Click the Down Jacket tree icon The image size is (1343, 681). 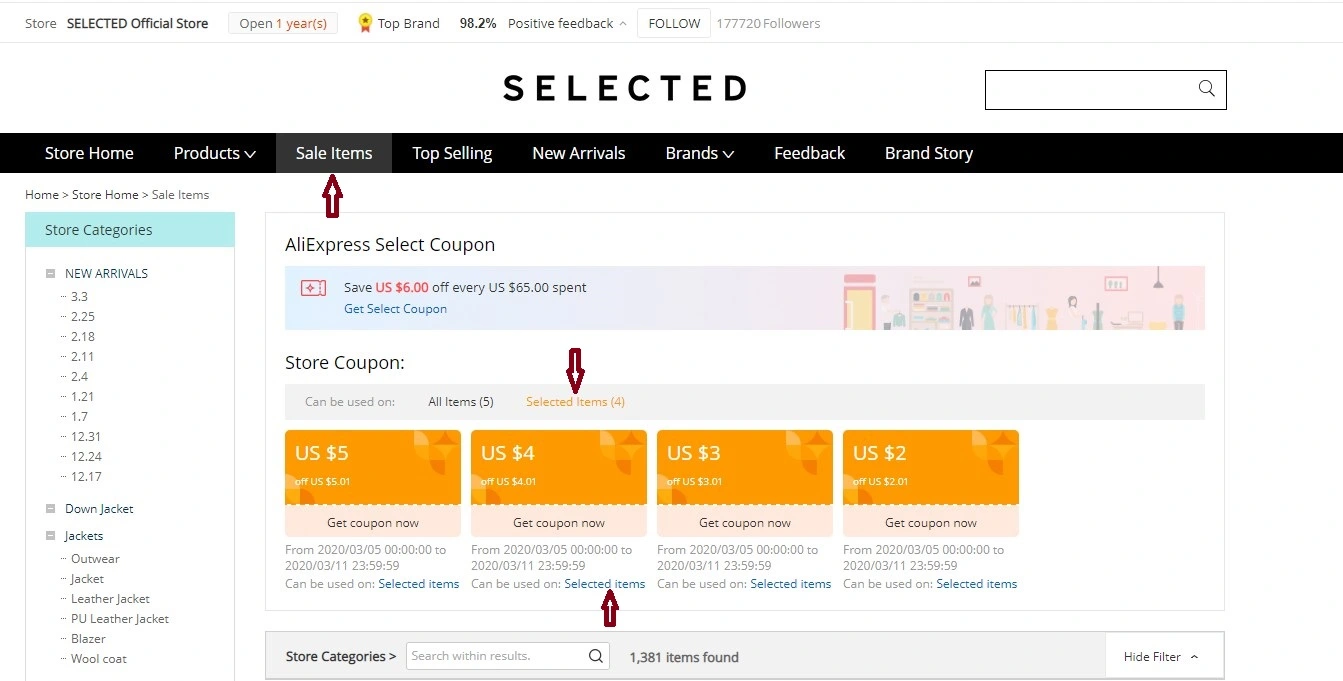tap(50, 509)
